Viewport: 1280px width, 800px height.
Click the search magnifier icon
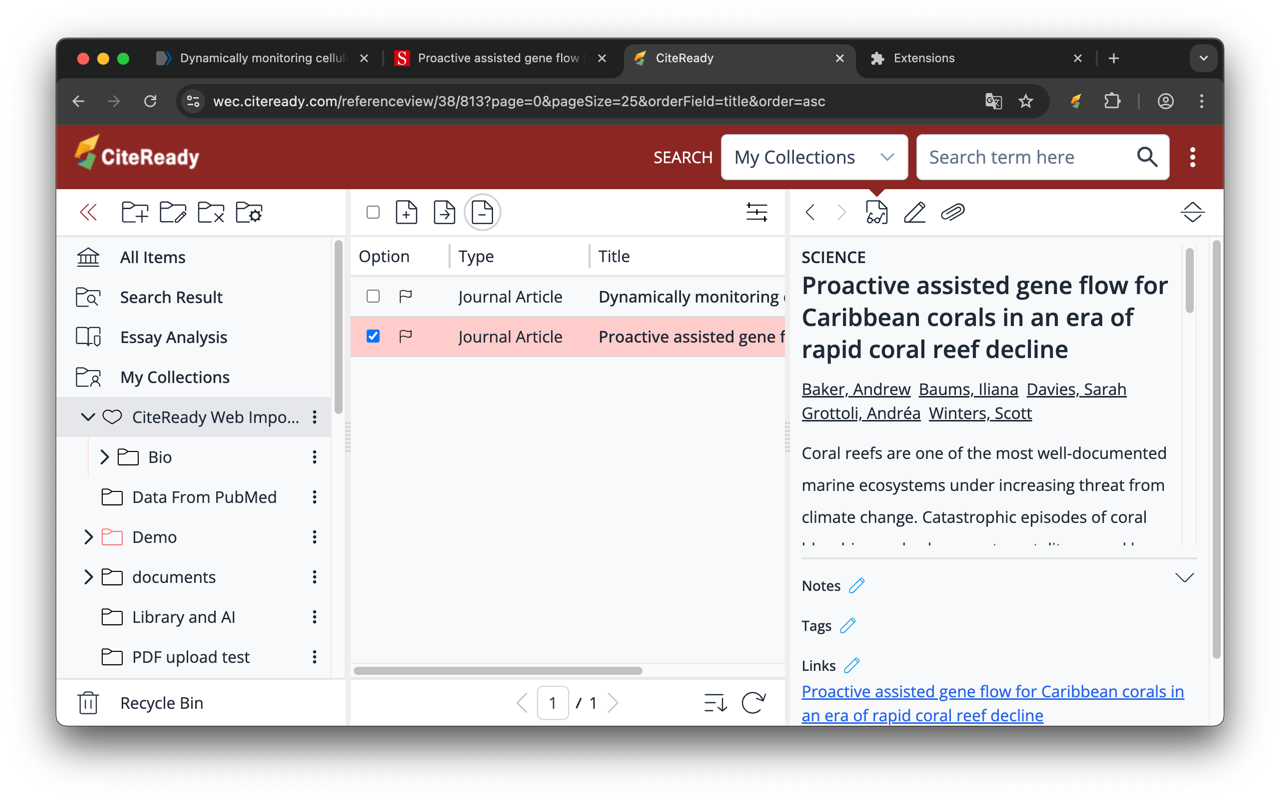tap(1147, 157)
